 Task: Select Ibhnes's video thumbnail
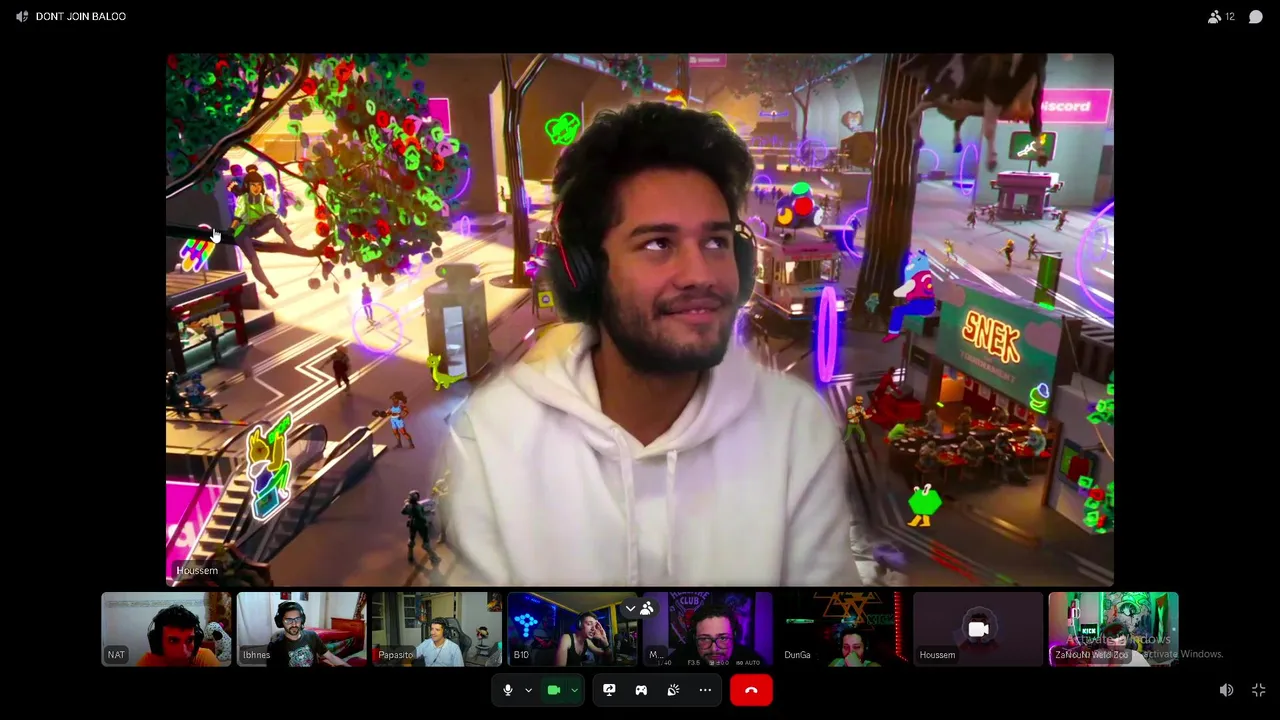click(x=301, y=629)
